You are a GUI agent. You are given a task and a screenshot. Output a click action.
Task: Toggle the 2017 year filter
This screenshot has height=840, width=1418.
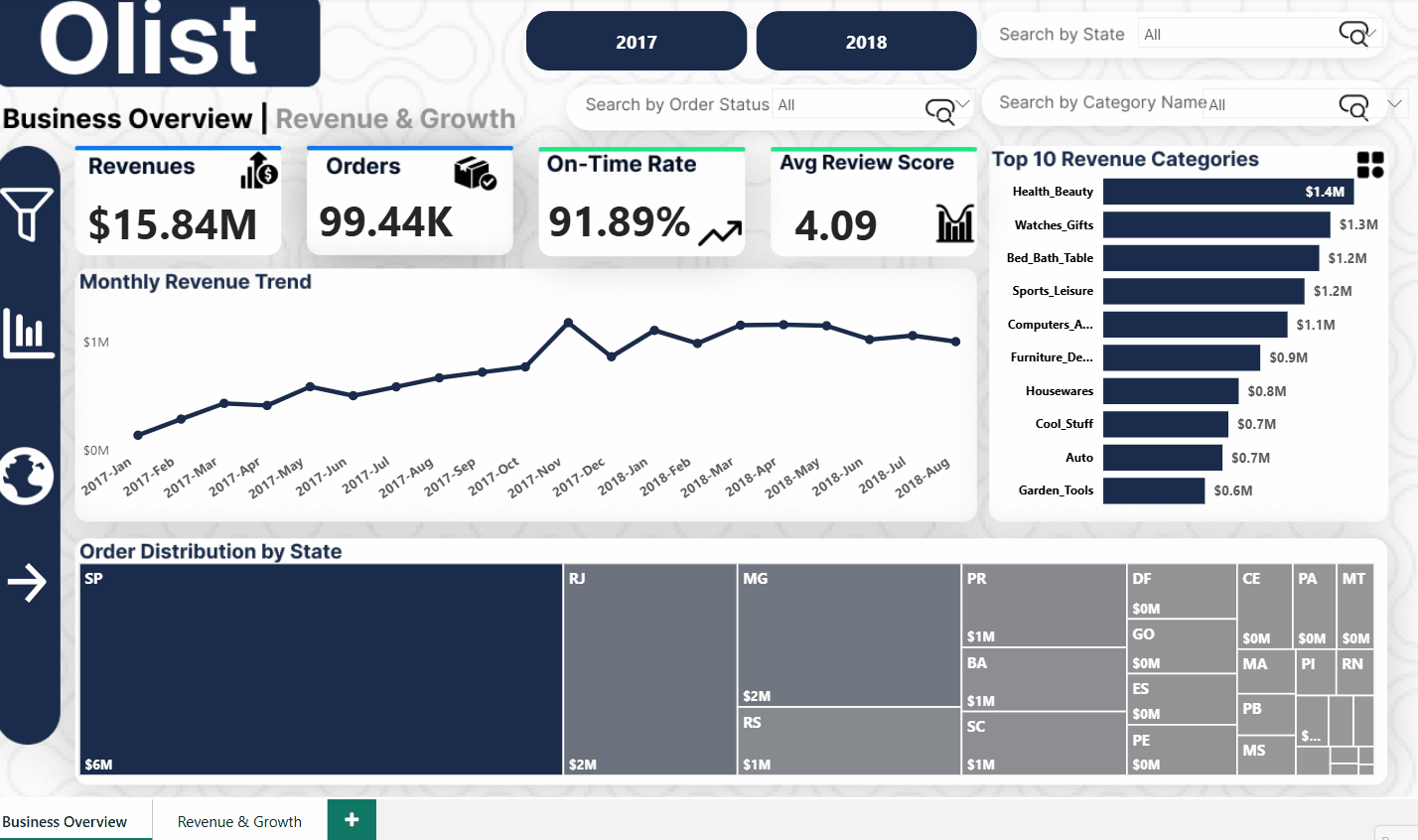coord(636,41)
